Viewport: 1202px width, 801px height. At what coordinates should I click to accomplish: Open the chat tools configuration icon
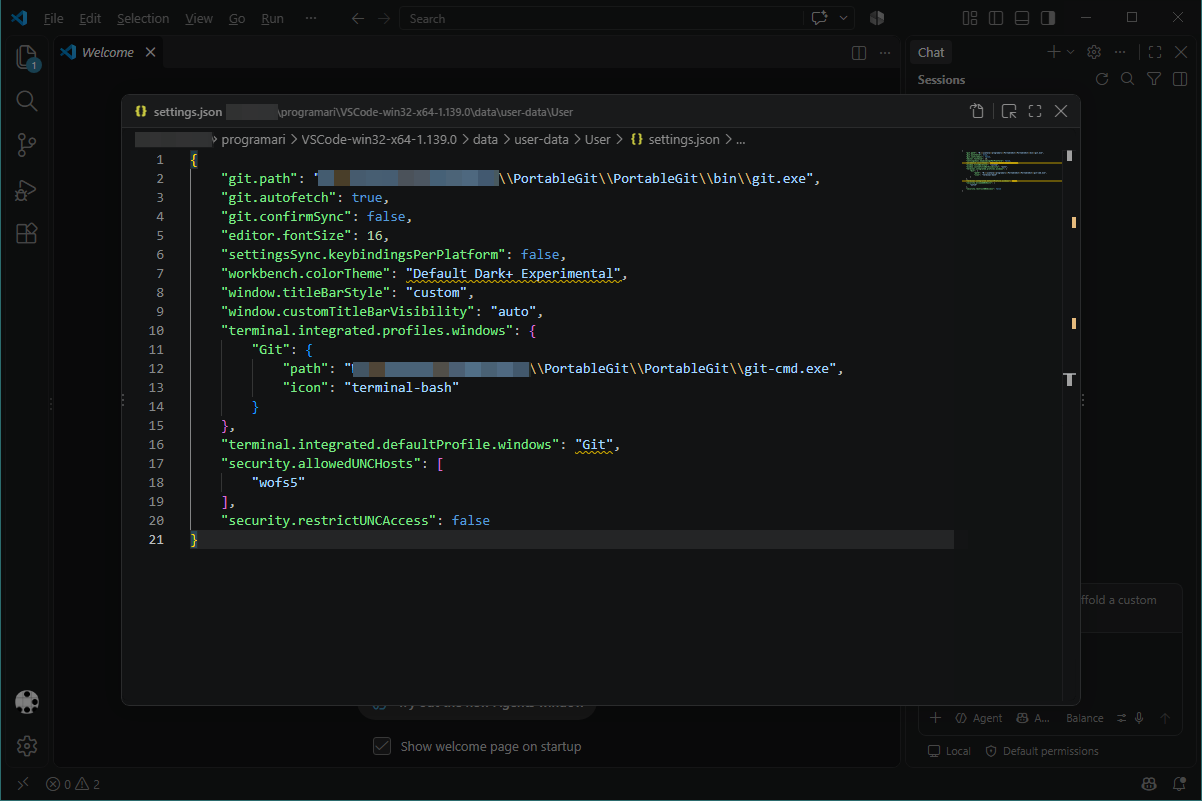[x=1122, y=718]
